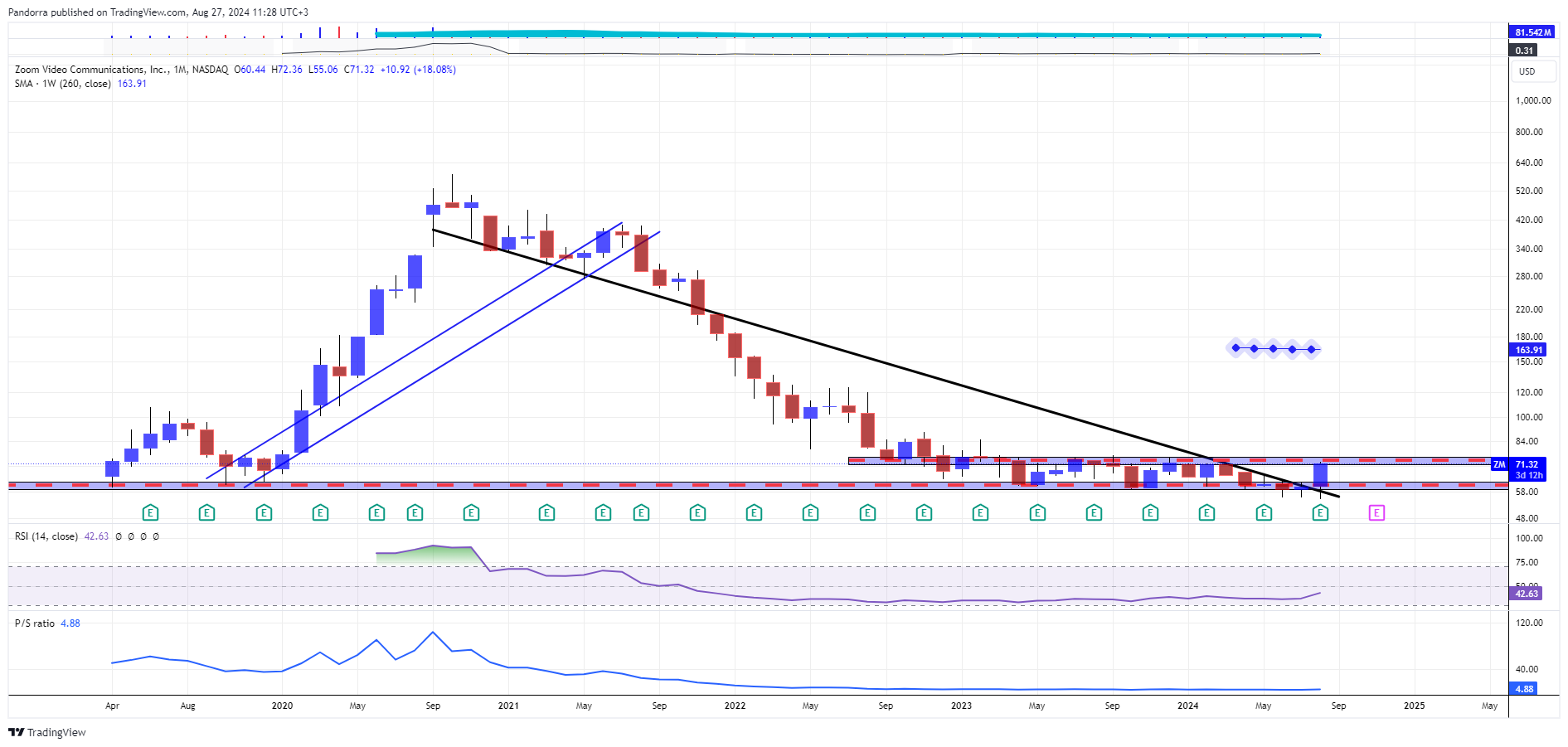Click the 48.00 price axis label

click(x=1527, y=518)
